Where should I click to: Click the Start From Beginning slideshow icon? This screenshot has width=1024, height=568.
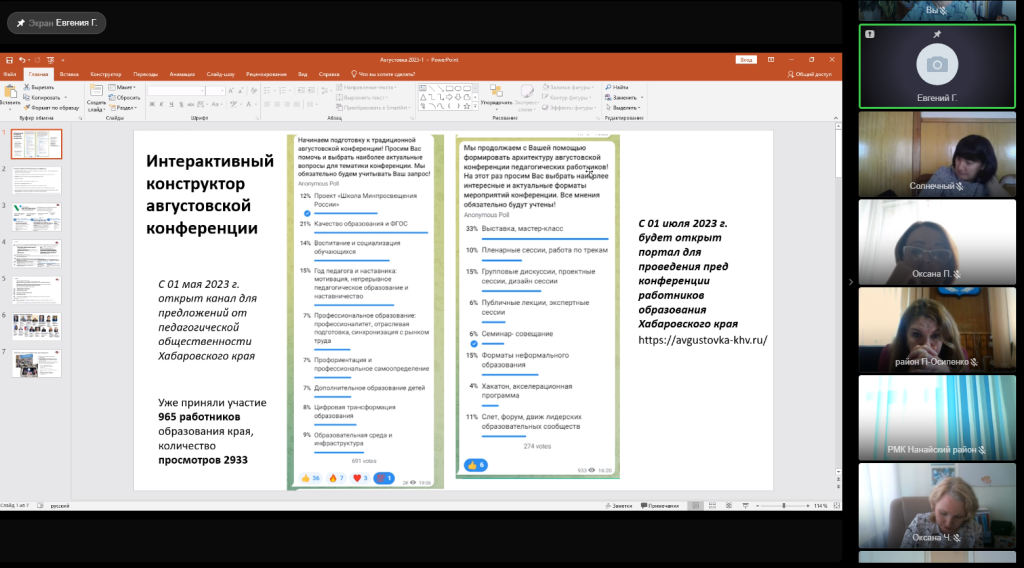50,60
